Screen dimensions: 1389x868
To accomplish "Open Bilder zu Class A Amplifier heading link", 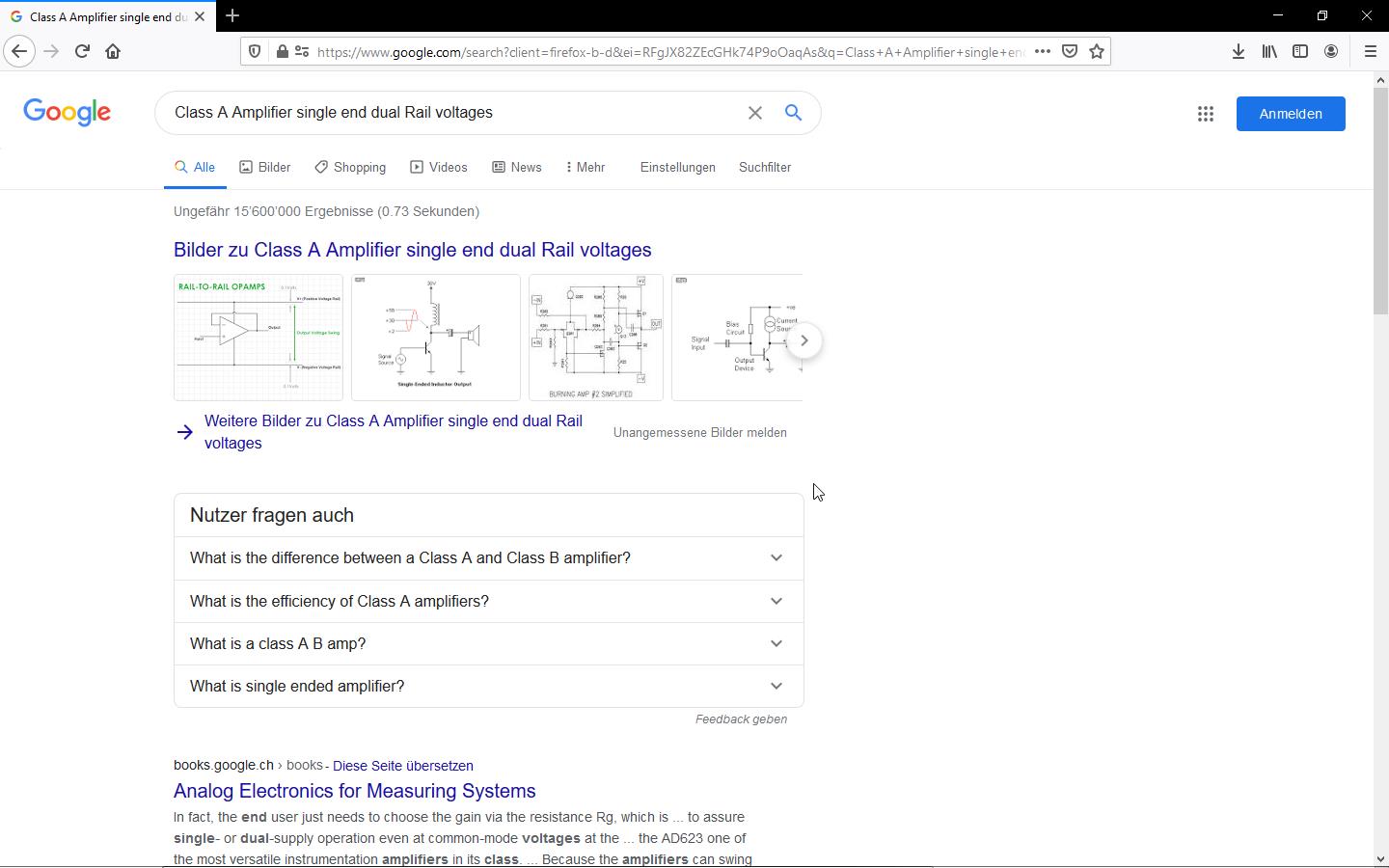I will 413,250.
